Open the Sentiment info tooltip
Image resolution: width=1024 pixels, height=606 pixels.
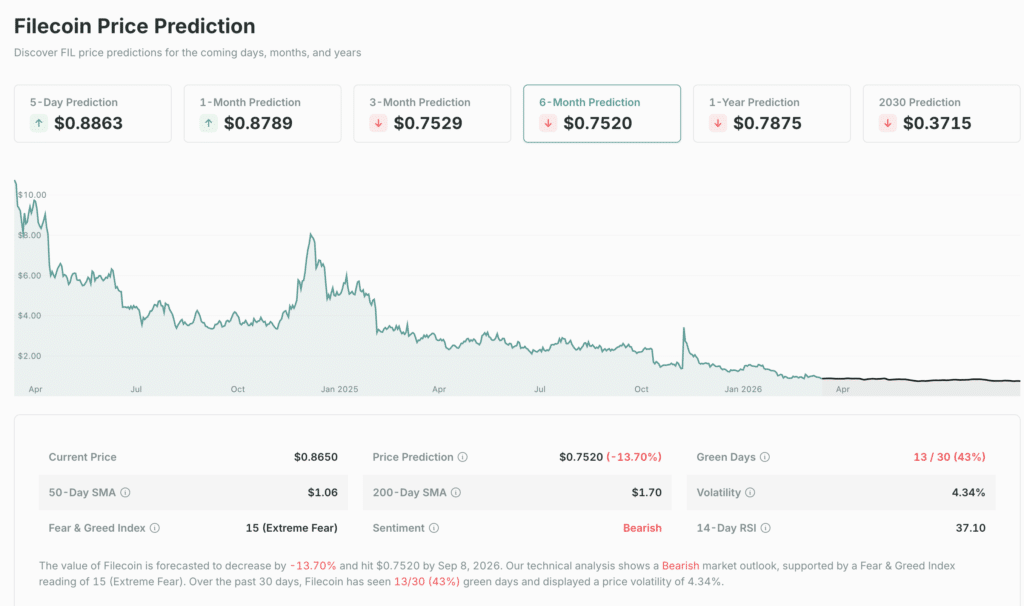coord(435,528)
